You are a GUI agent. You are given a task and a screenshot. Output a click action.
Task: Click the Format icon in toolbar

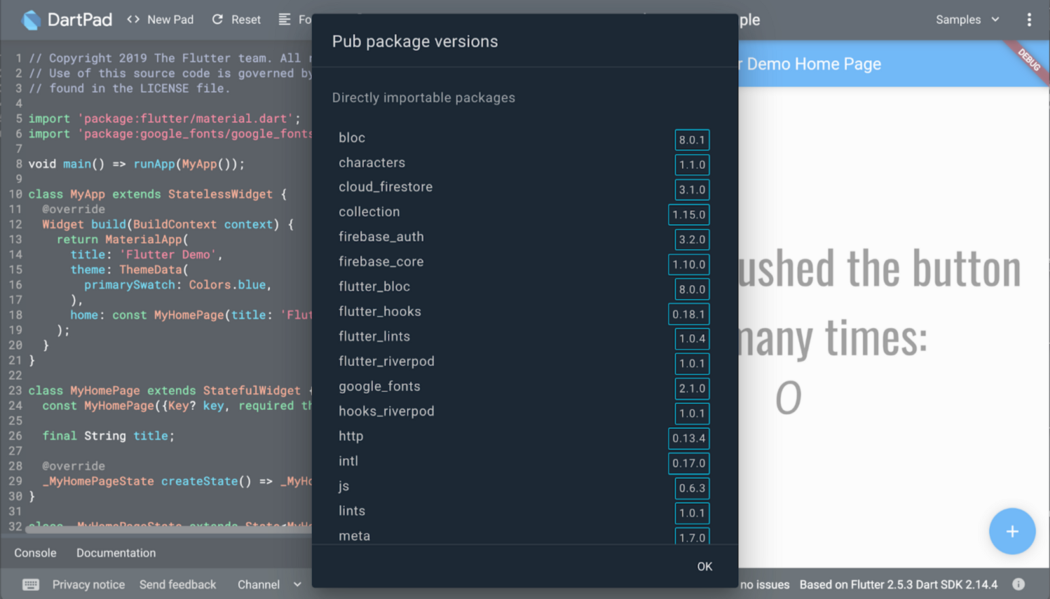click(285, 19)
